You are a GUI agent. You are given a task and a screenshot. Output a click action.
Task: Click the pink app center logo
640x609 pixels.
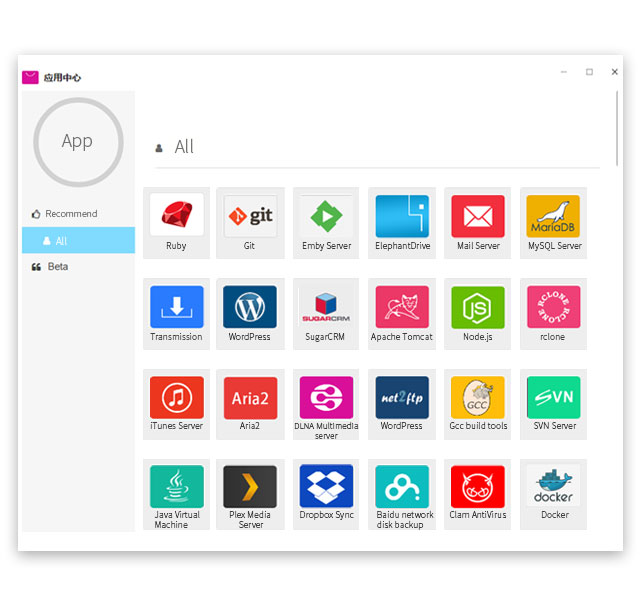[x=30, y=77]
